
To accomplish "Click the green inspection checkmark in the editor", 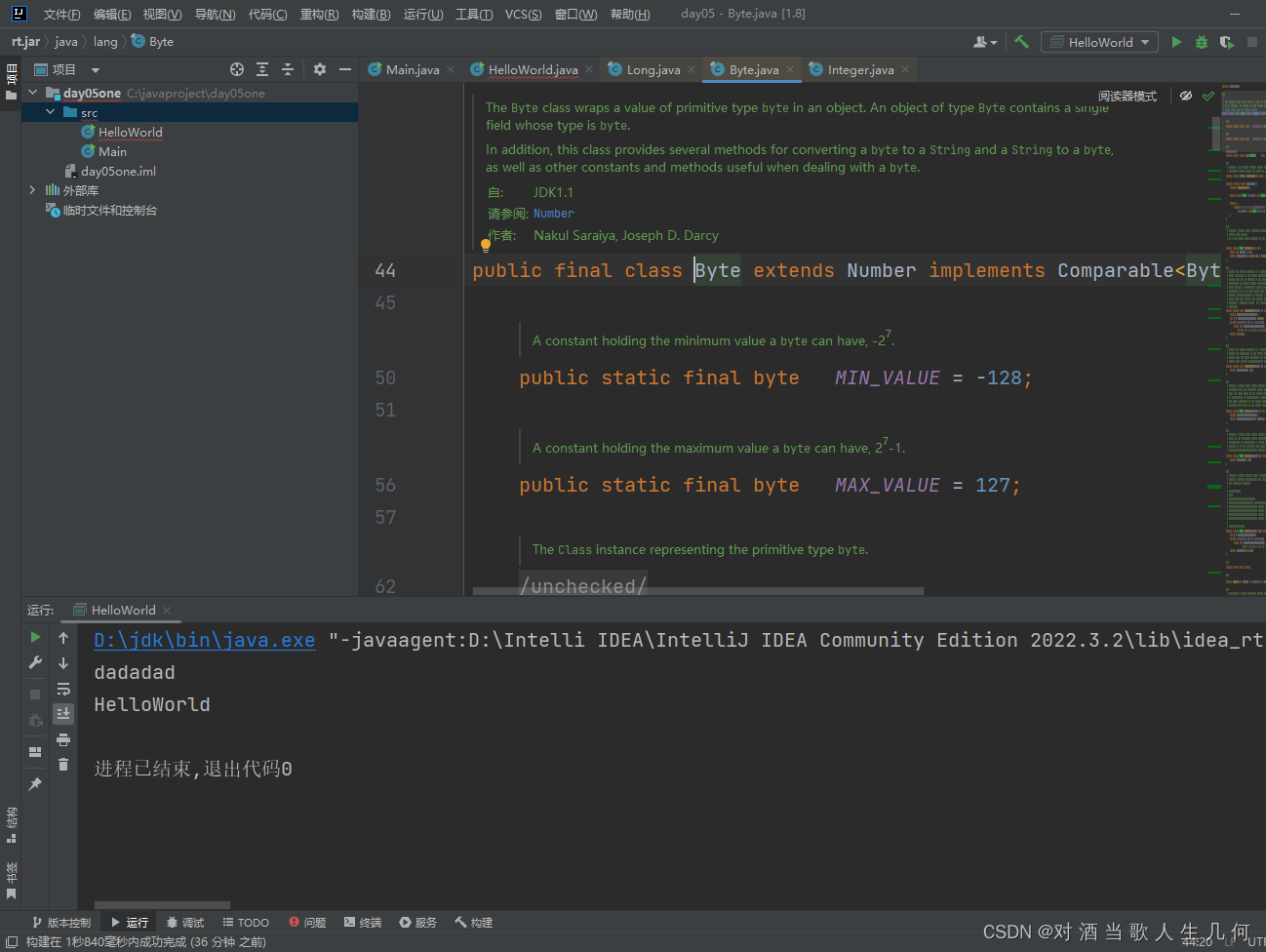I will point(1208,96).
